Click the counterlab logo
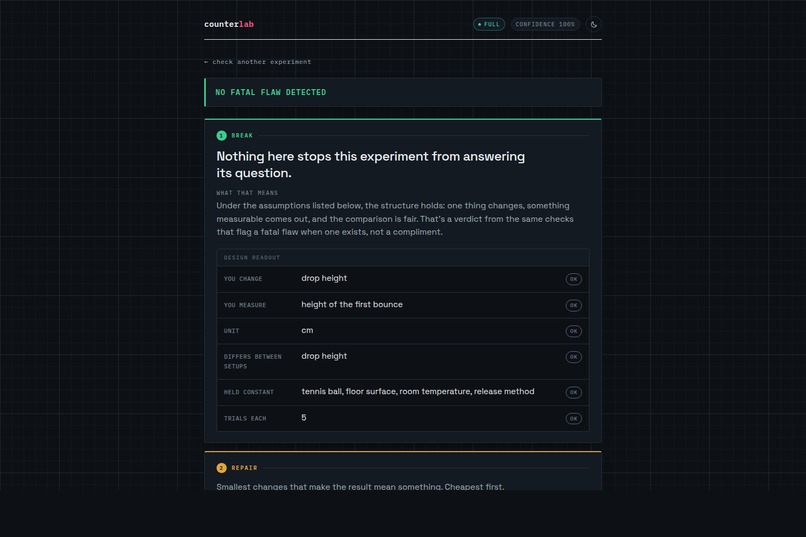Image resolution: width=806 pixels, height=537 pixels. coord(229,24)
